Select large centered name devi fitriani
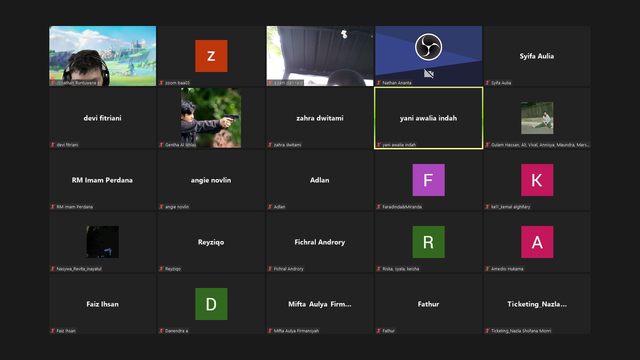This screenshot has height=360, width=640. (x=102, y=118)
